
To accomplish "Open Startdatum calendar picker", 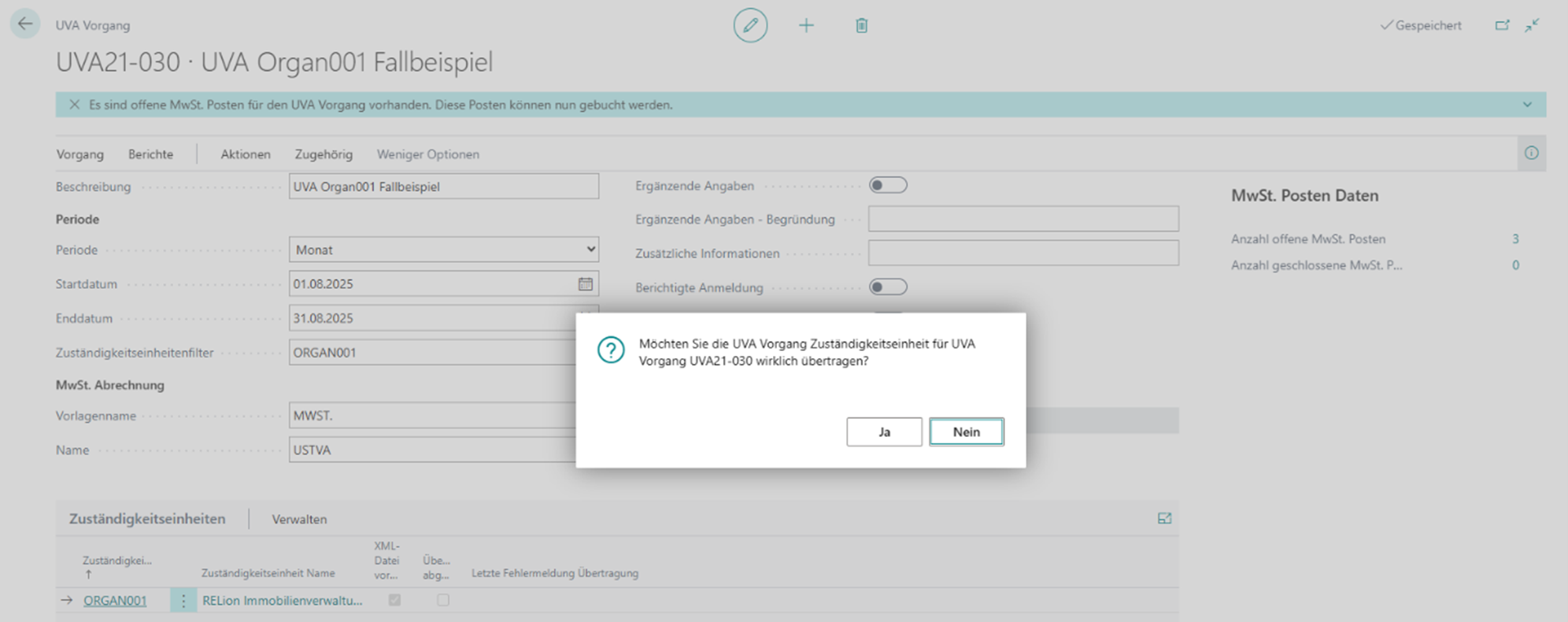I will click(586, 284).
